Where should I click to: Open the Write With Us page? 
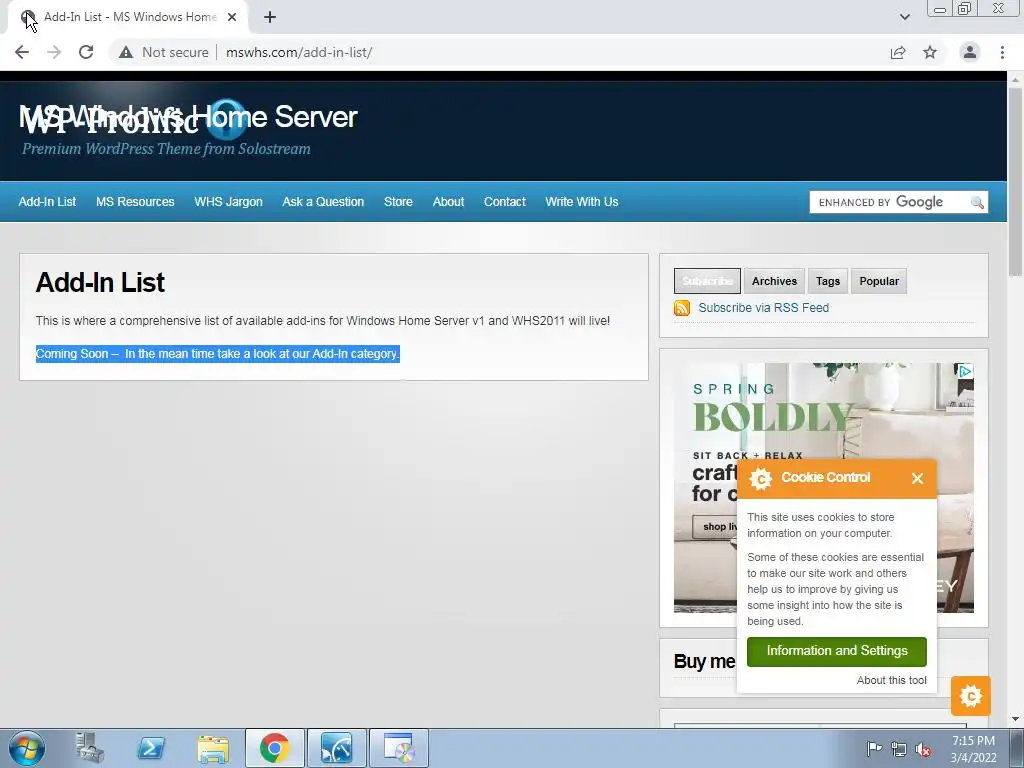pos(582,202)
